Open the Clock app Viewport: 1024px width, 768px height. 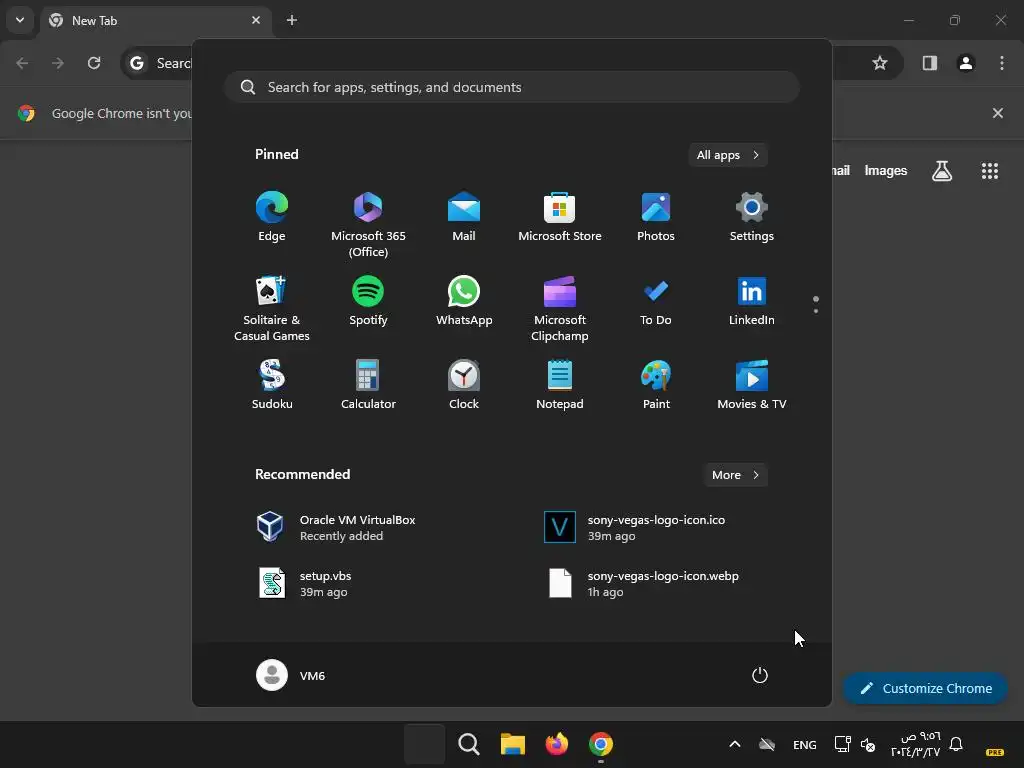tap(464, 385)
